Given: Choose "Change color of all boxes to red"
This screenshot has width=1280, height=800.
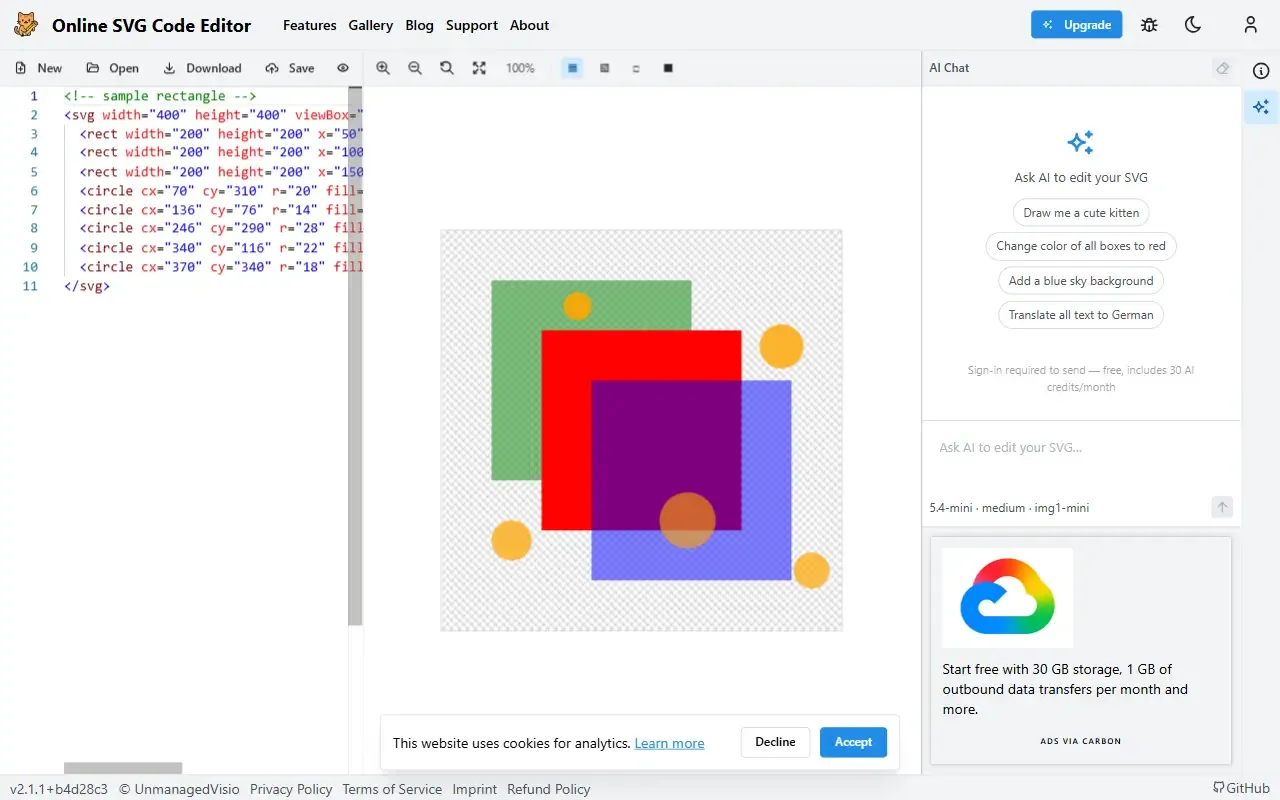Looking at the screenshot, I should [x=1081, y=246].
